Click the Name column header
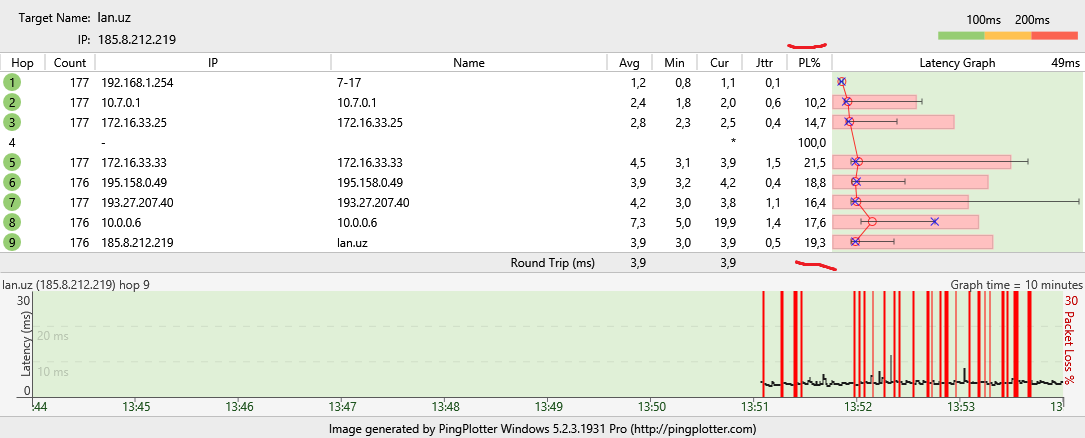1085x438 pixels. (x=468, y=63)
